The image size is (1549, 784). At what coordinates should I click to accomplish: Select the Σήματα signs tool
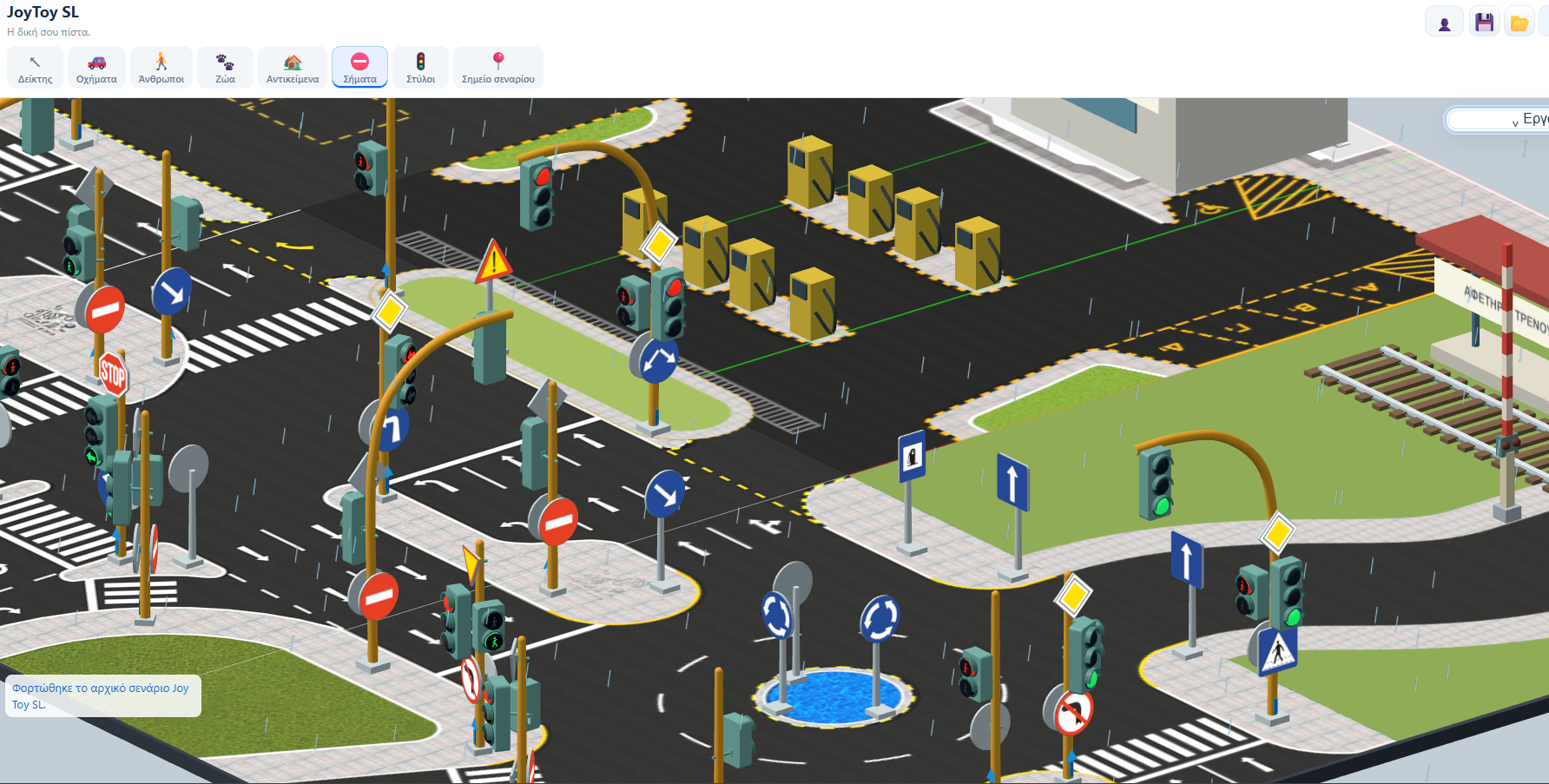359,68
